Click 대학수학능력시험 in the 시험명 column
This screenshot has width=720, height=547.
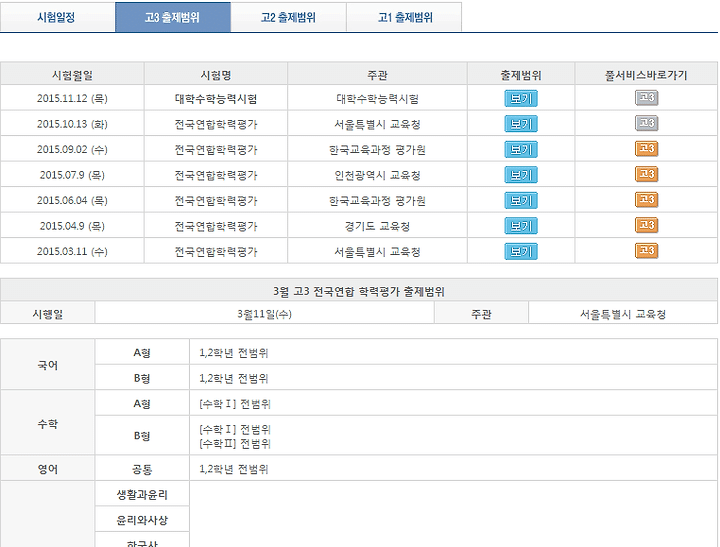(216, 99)
